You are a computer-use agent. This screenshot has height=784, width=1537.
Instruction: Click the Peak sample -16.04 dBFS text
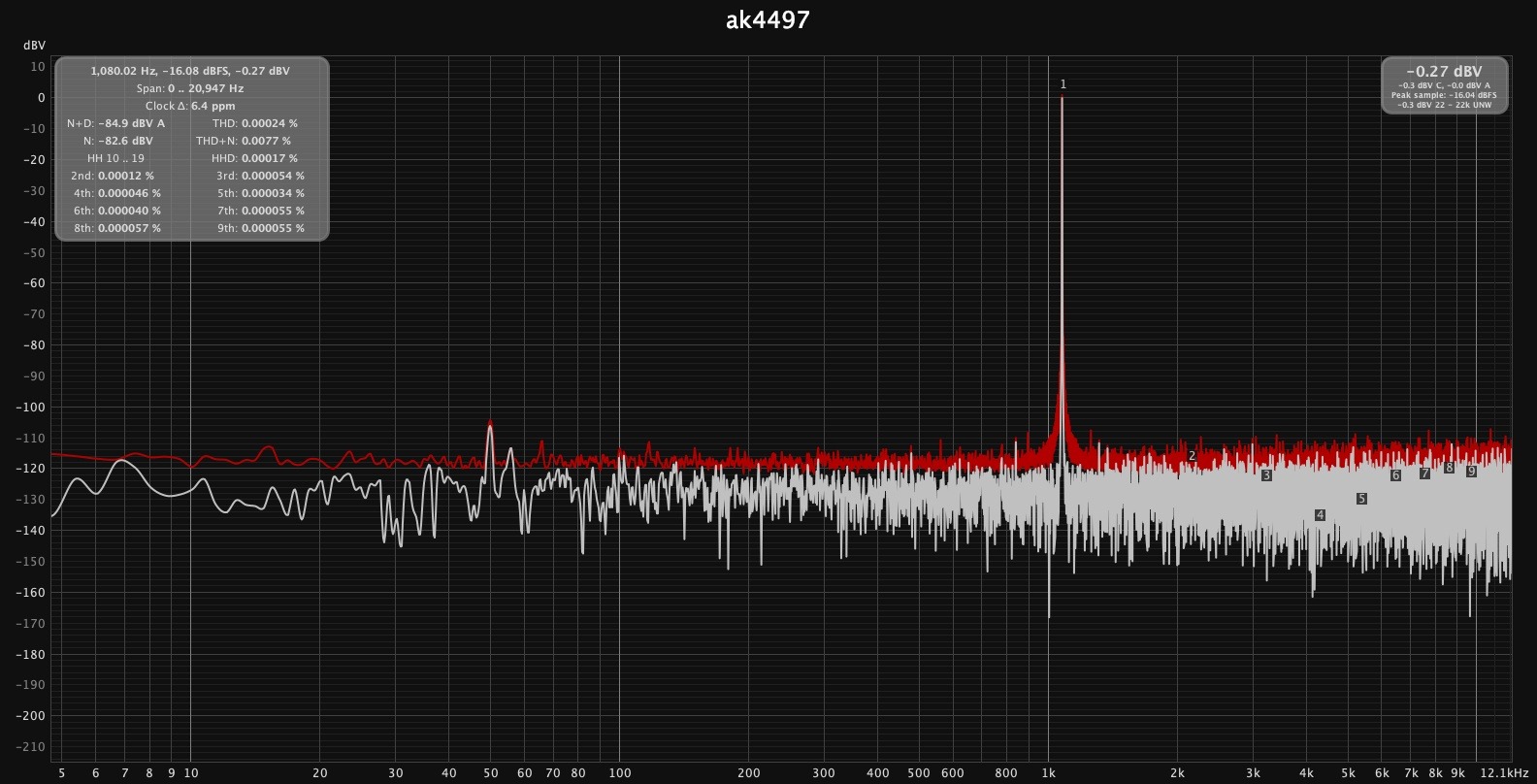pos(1444,95)
